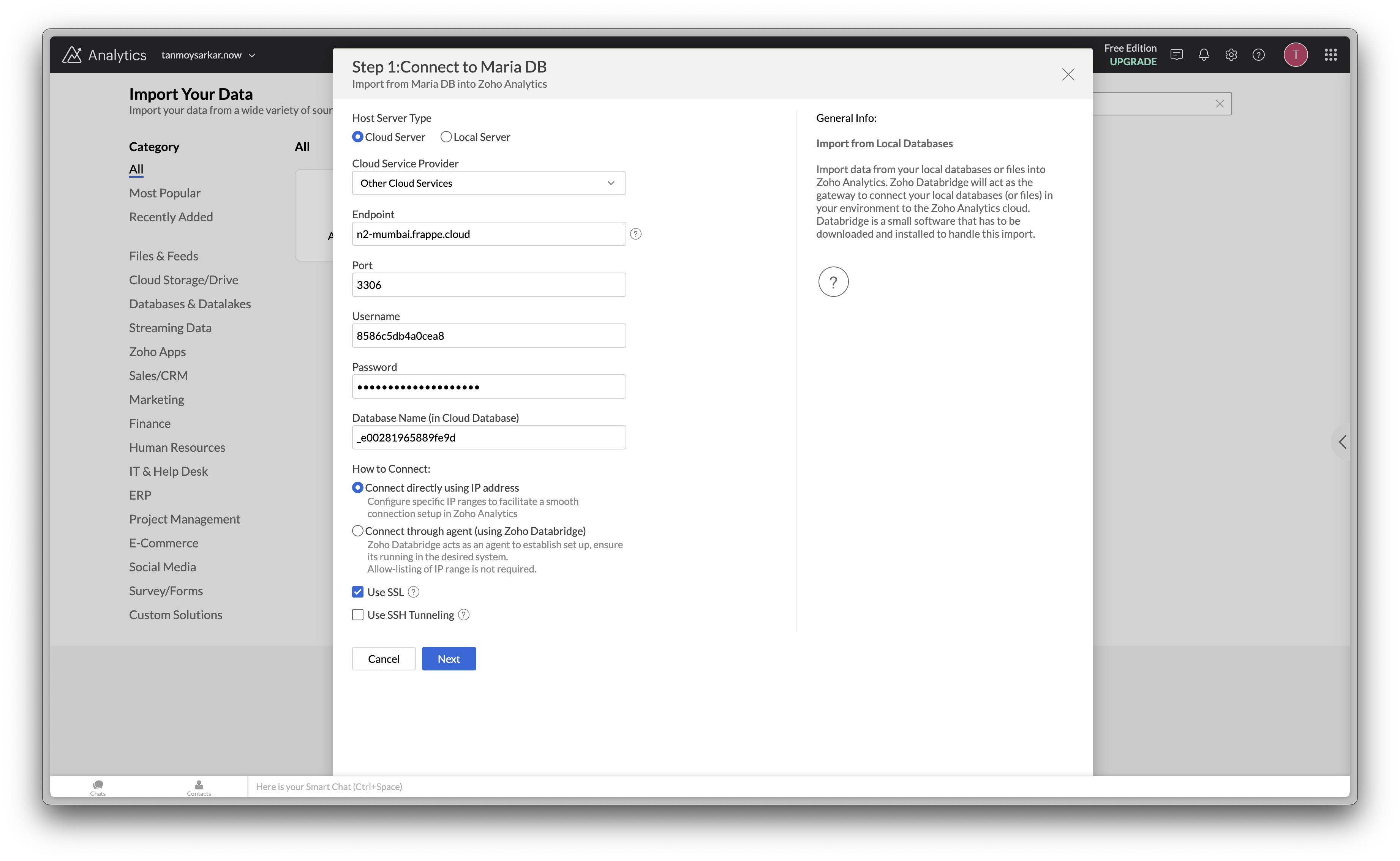Open the feedback chat icon in header

(x=1176, y=55)
